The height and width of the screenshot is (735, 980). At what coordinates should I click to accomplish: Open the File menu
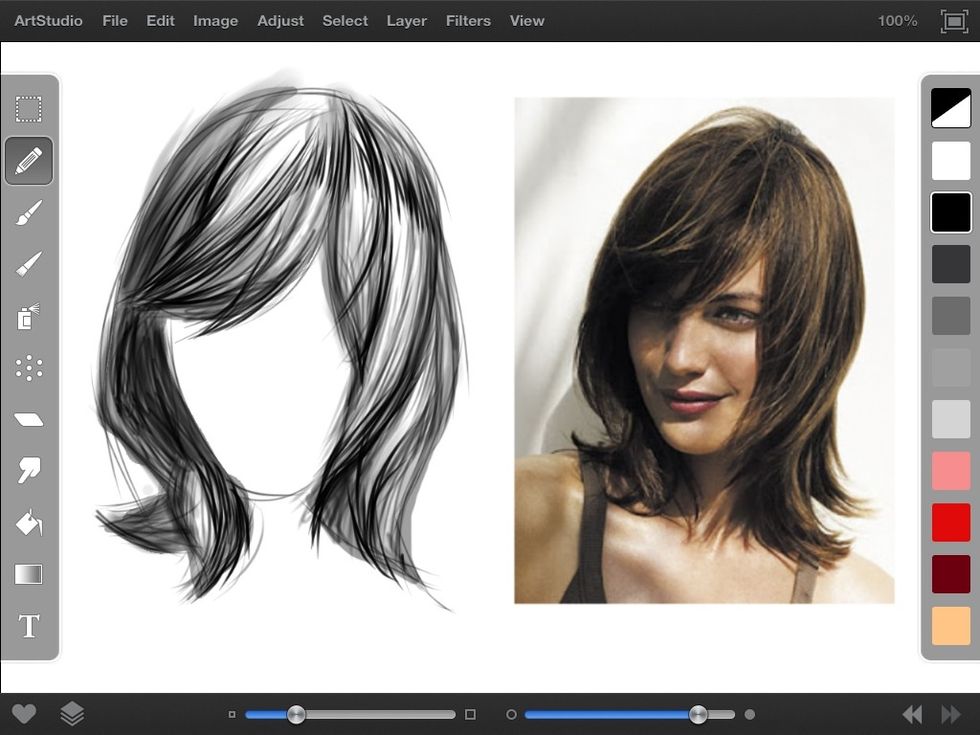(115, 21)
